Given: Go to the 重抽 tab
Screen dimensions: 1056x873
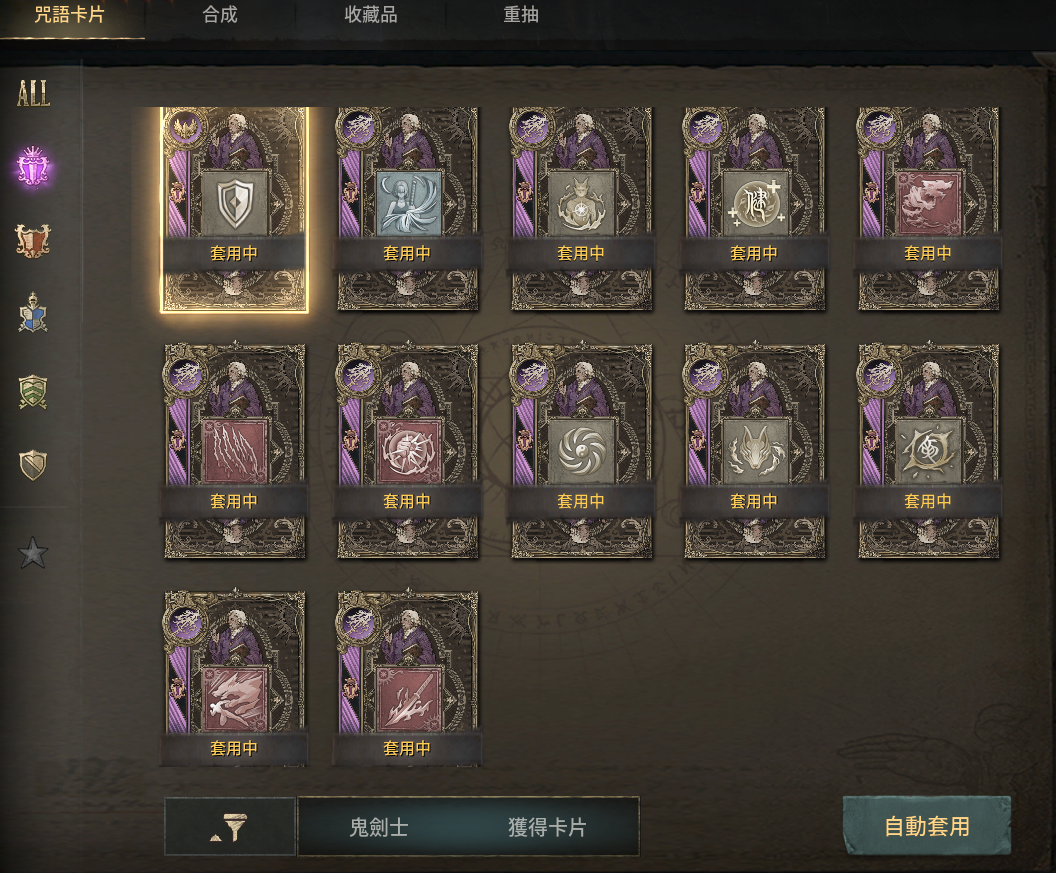Looking at the screenshot, I should 521,15.
